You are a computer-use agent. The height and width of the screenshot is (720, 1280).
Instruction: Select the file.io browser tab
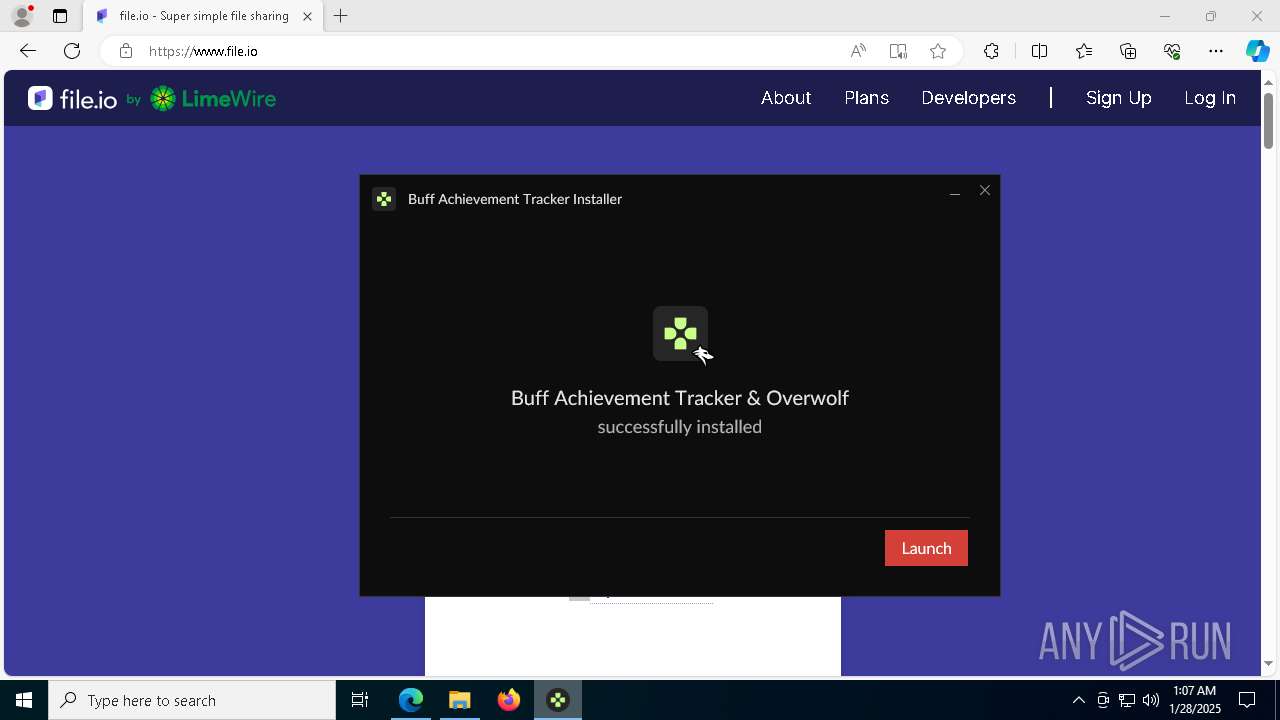(x=203, y=16)
